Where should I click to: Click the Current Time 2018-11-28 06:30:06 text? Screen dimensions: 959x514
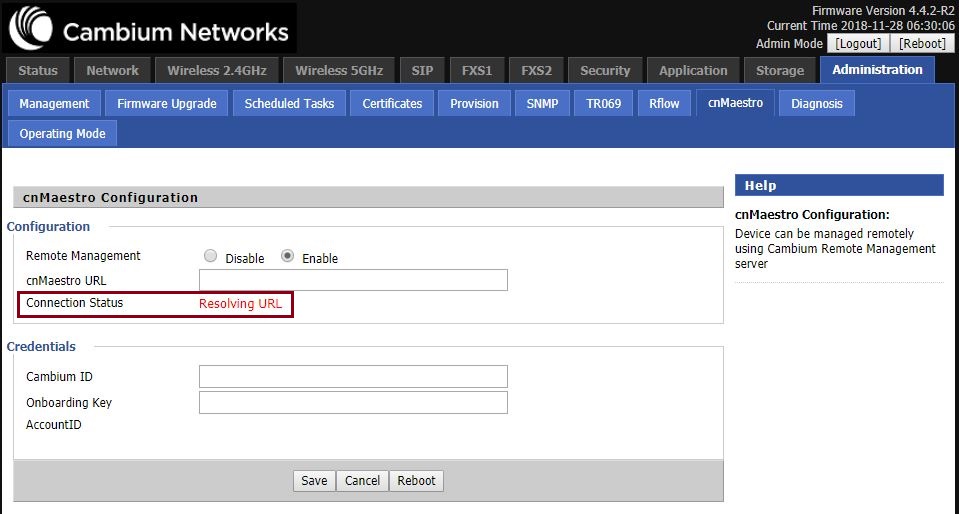(861, 26)
